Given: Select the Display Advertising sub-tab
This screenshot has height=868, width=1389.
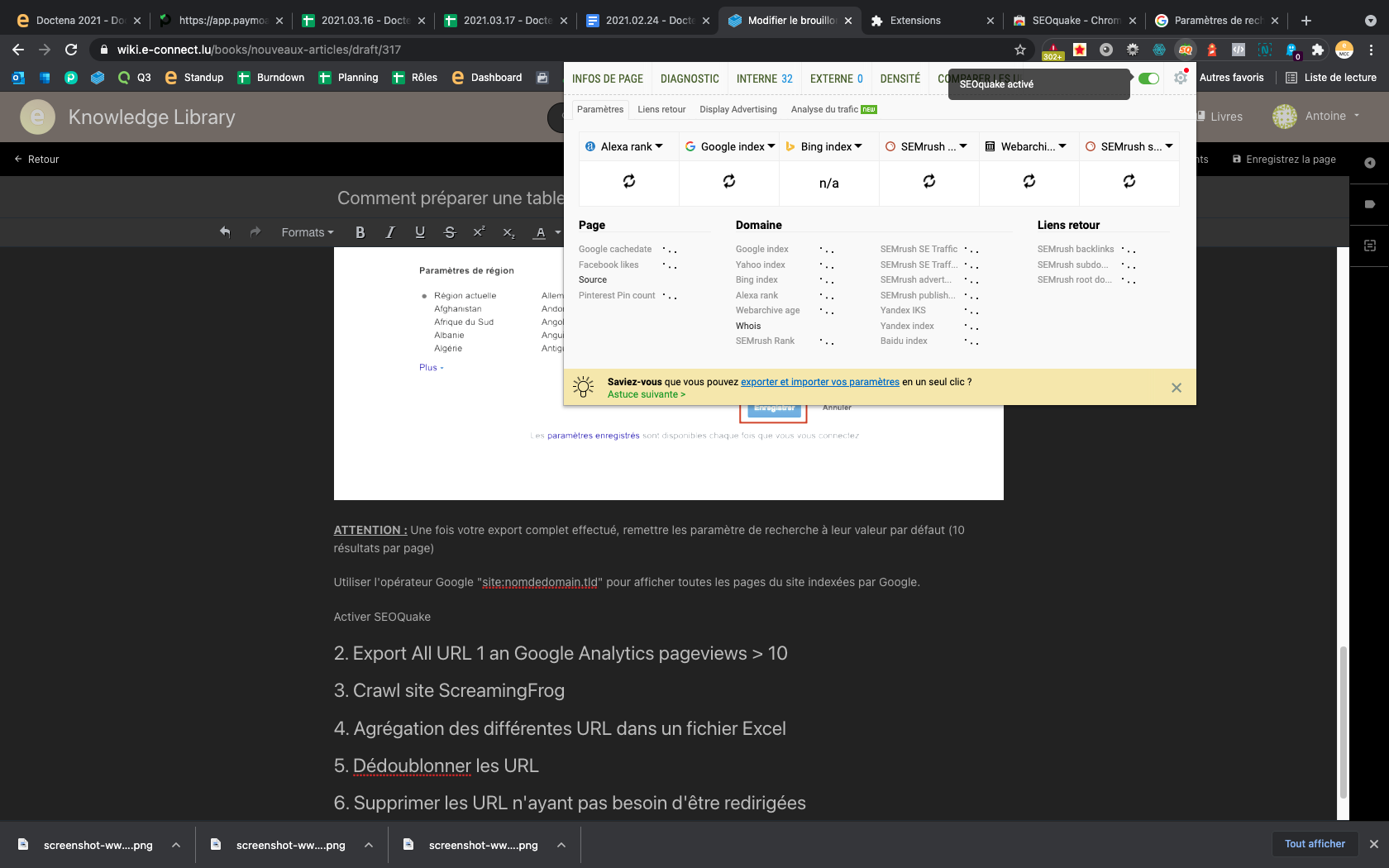Looking at the screenshot, I should click(x=738, y=109).
